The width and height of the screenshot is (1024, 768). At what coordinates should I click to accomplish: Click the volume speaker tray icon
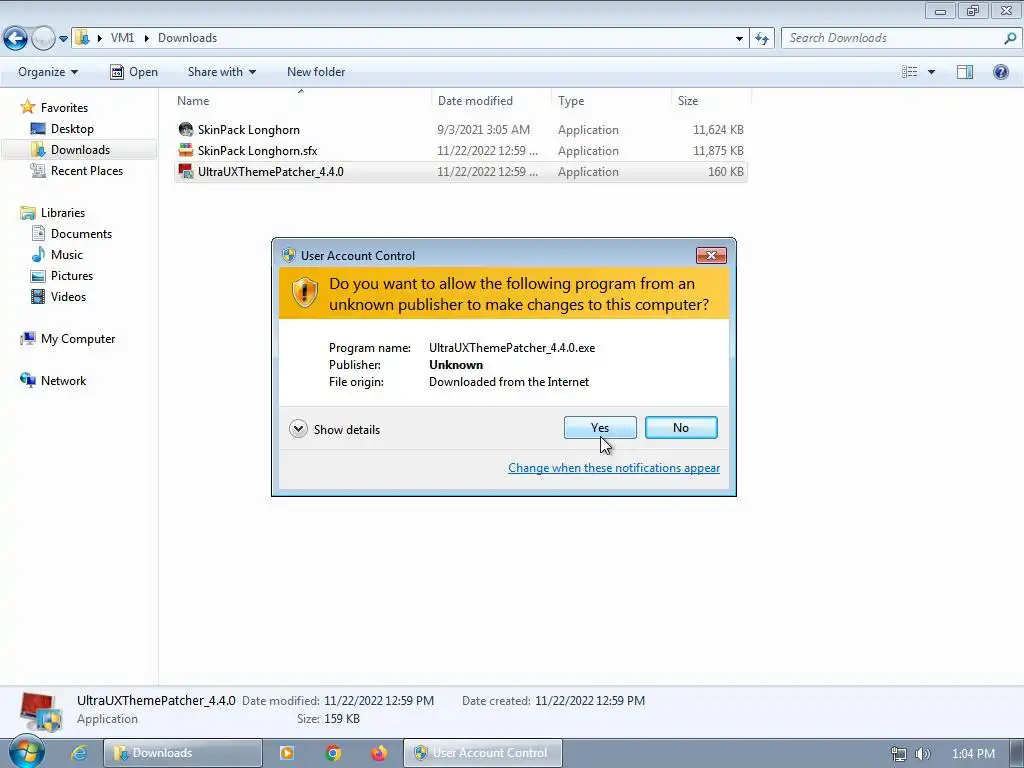[922, 754]
